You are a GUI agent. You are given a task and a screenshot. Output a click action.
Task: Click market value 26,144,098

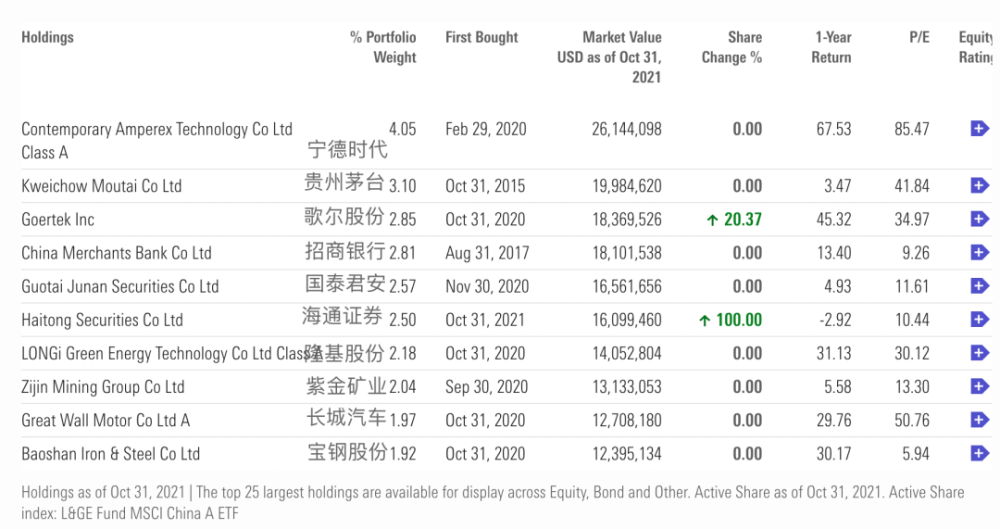626,130
